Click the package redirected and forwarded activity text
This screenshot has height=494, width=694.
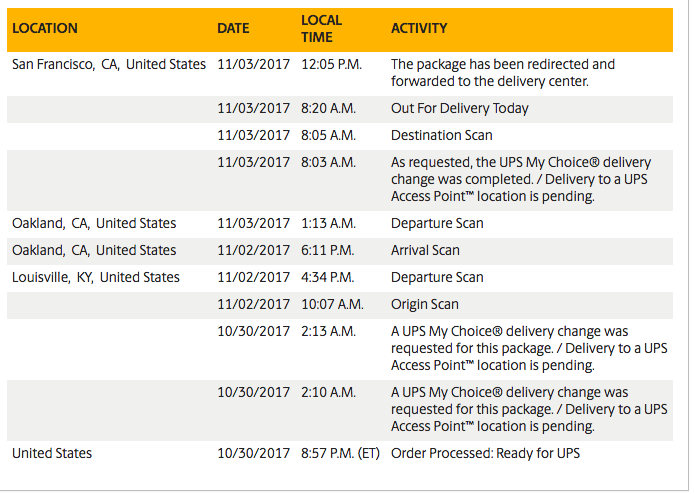pos(503,73)
